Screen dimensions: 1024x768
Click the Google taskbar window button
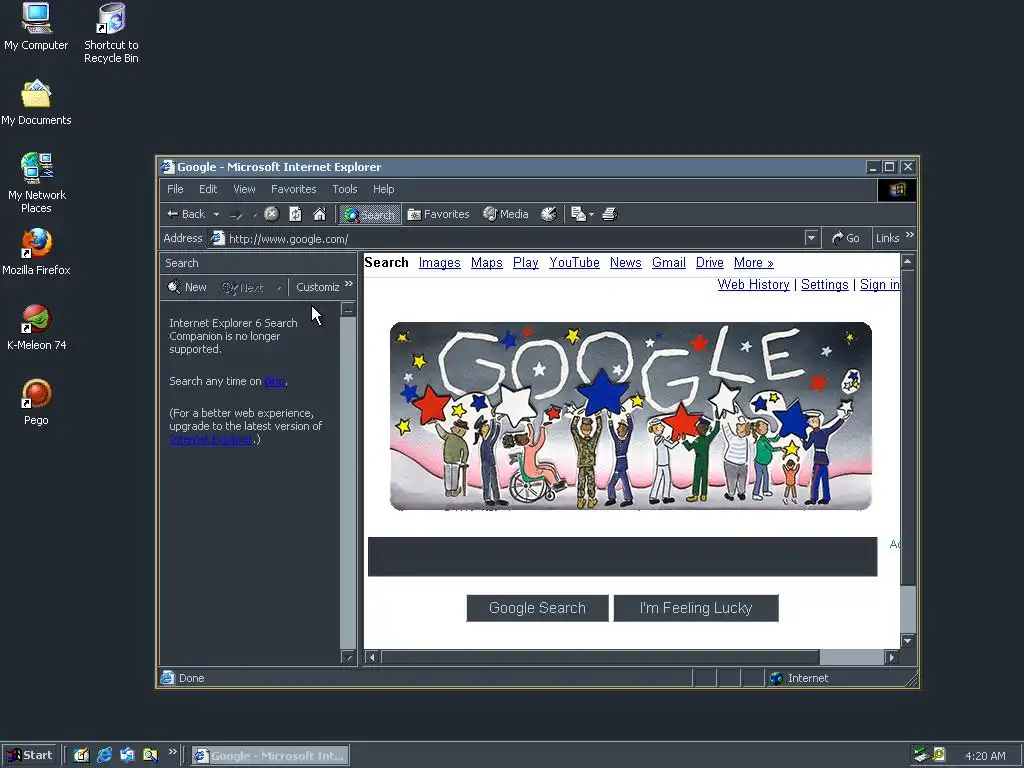click(x=270, y=756)
